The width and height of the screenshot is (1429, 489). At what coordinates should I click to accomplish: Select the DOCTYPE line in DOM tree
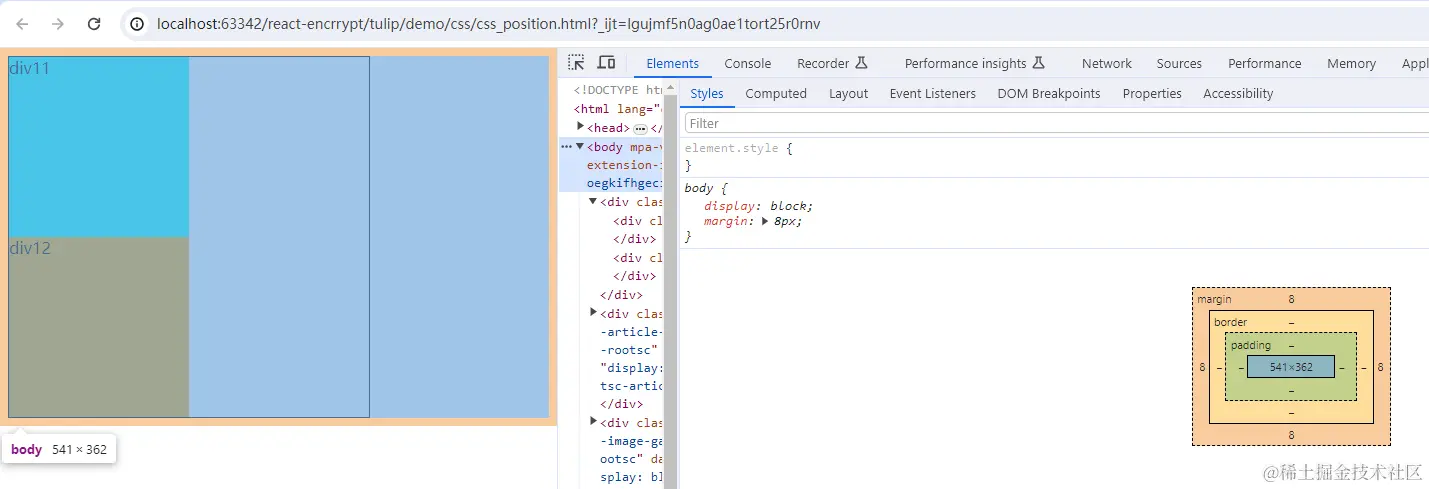pos(617,90)
